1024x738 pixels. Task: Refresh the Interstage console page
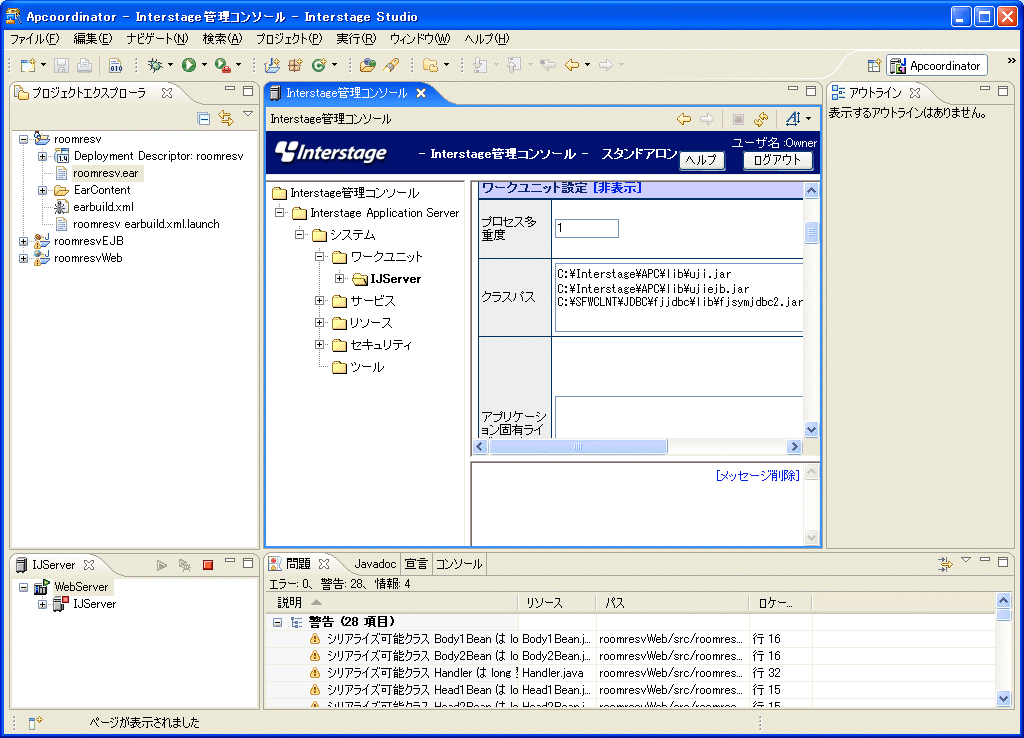coord(761,119)
